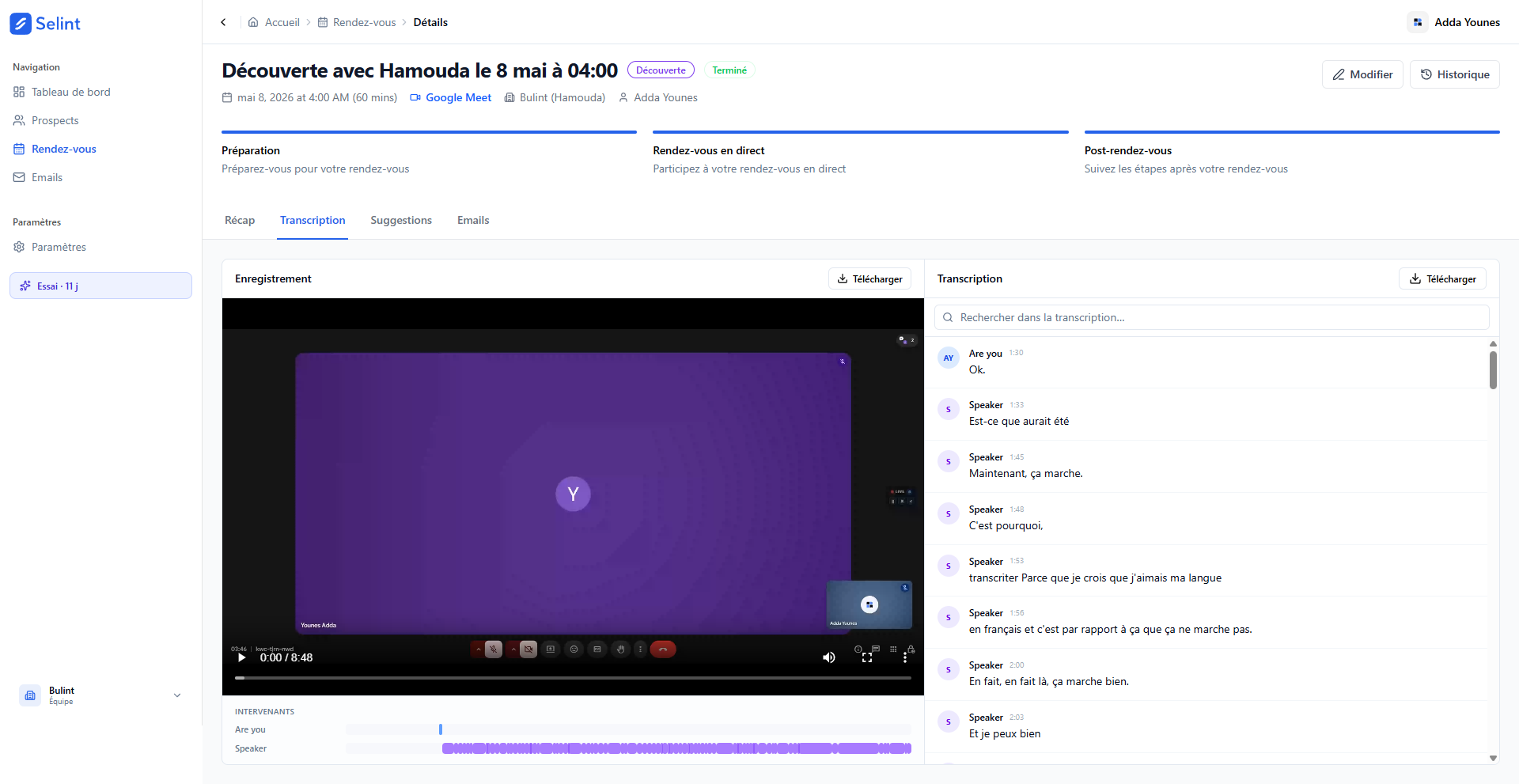
Task: Click the 1:56 timestamp
Action: 1017,613
